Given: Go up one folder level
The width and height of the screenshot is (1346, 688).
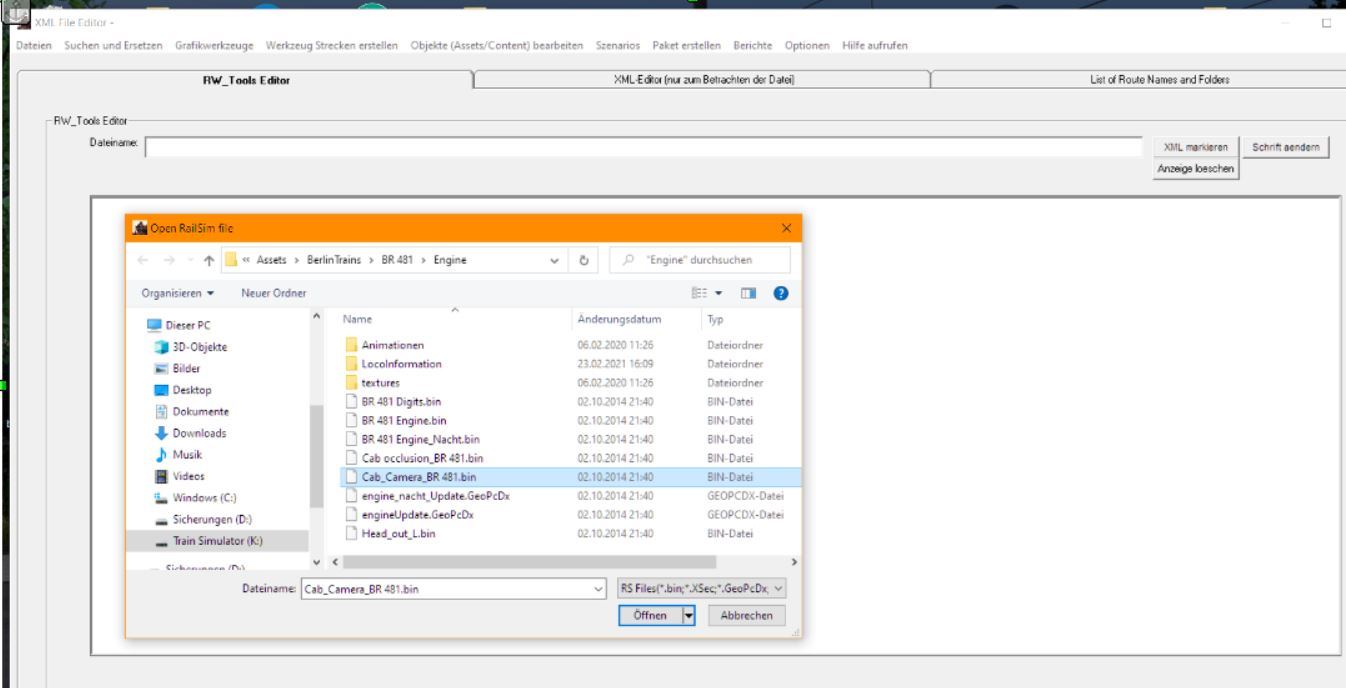Looking at the screenshot, I should 208,260.
